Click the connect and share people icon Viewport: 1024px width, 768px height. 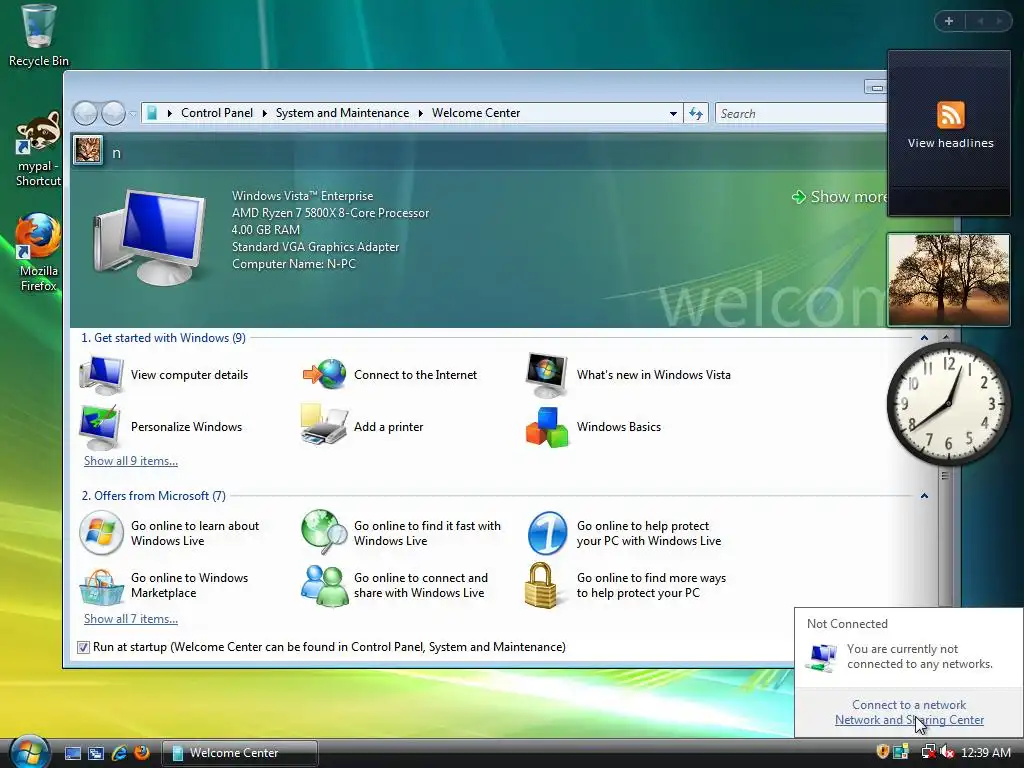point(325,586)
